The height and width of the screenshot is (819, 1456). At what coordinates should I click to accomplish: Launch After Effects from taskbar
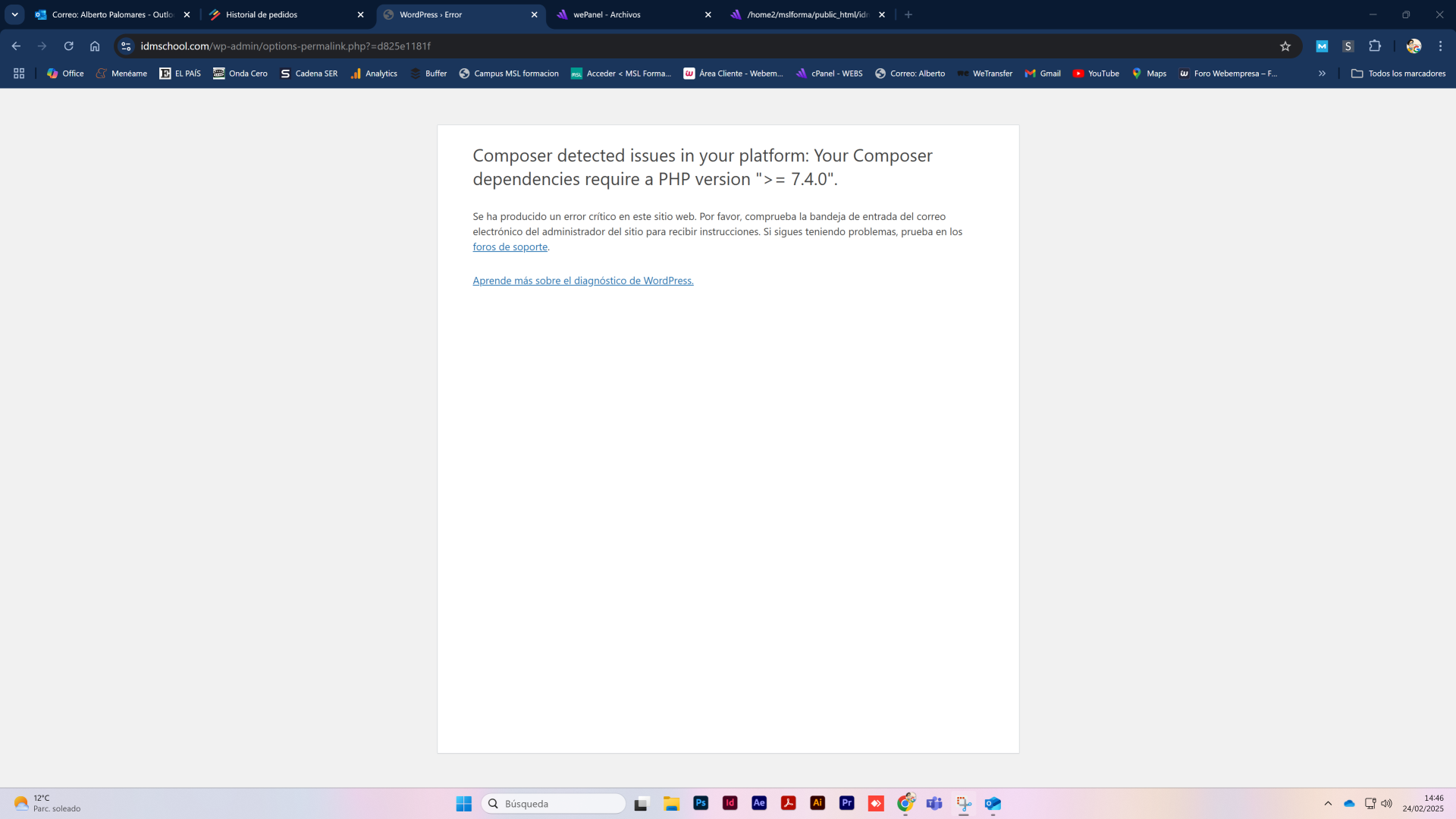[759, 803]
